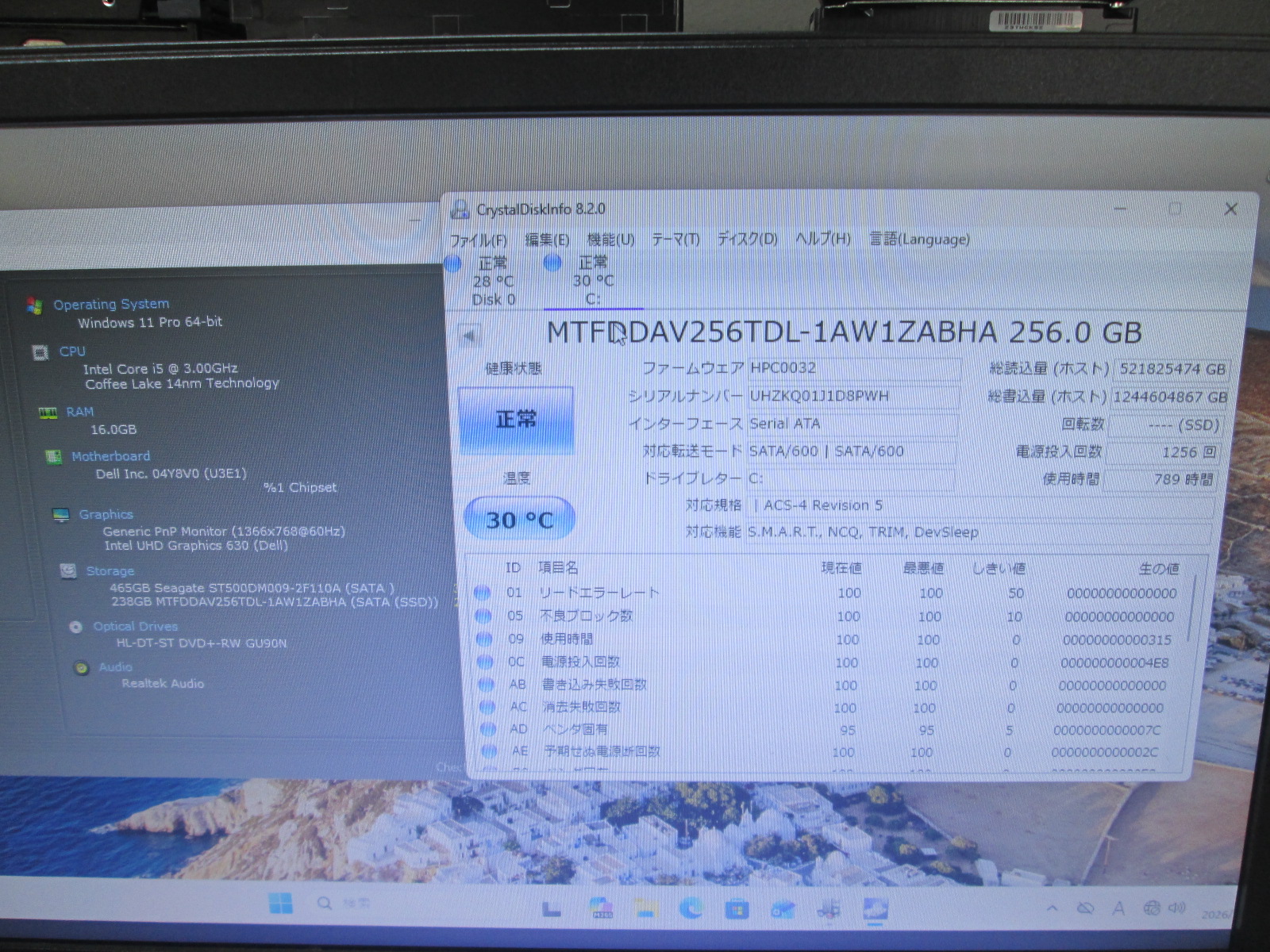The width and height of the screenshot is (1270, 952).
Task: Click the previous disk arrow button
Action: click(x=469, y=336)
